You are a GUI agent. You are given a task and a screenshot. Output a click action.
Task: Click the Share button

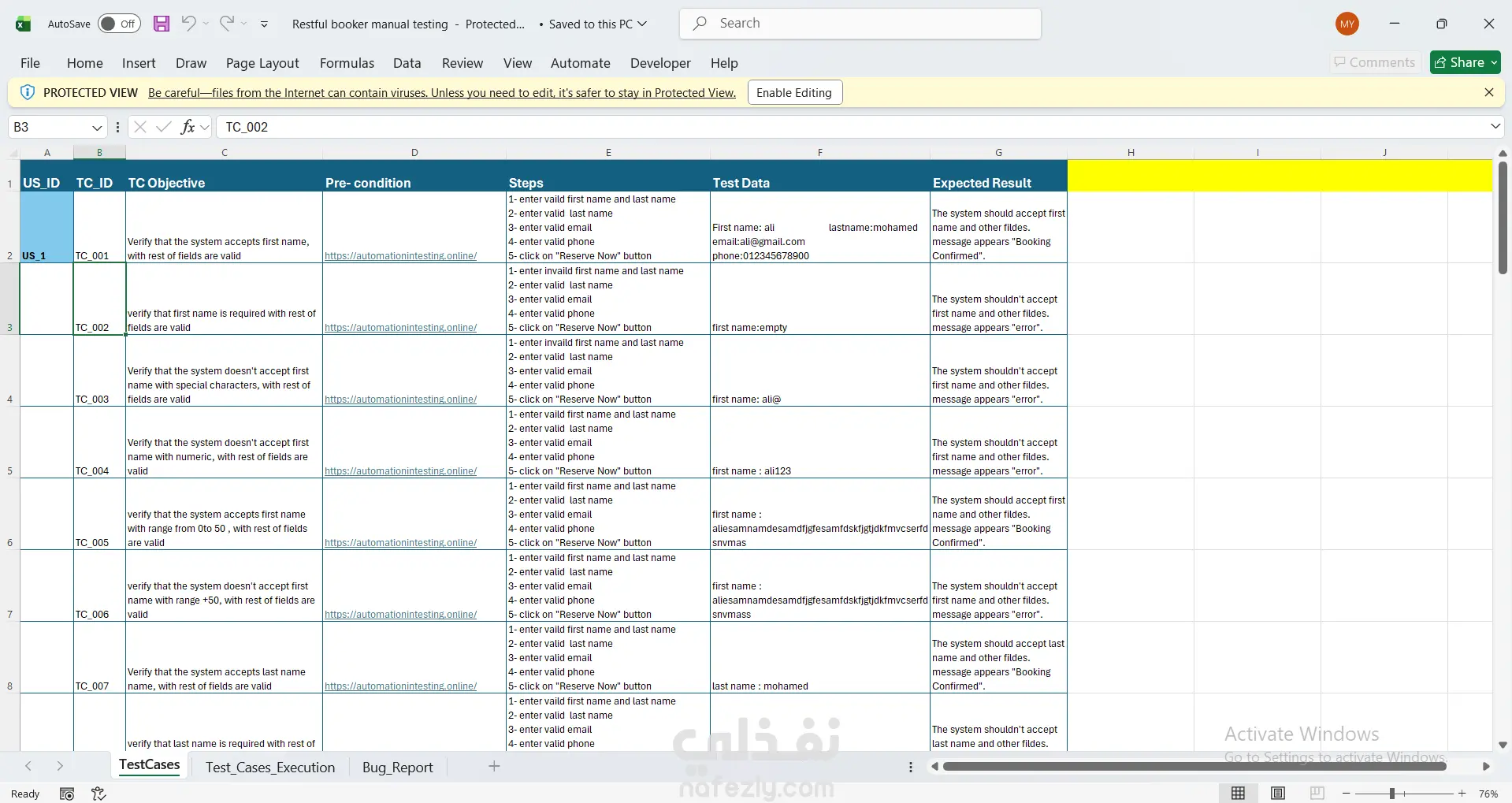[x=1466, y=62]
